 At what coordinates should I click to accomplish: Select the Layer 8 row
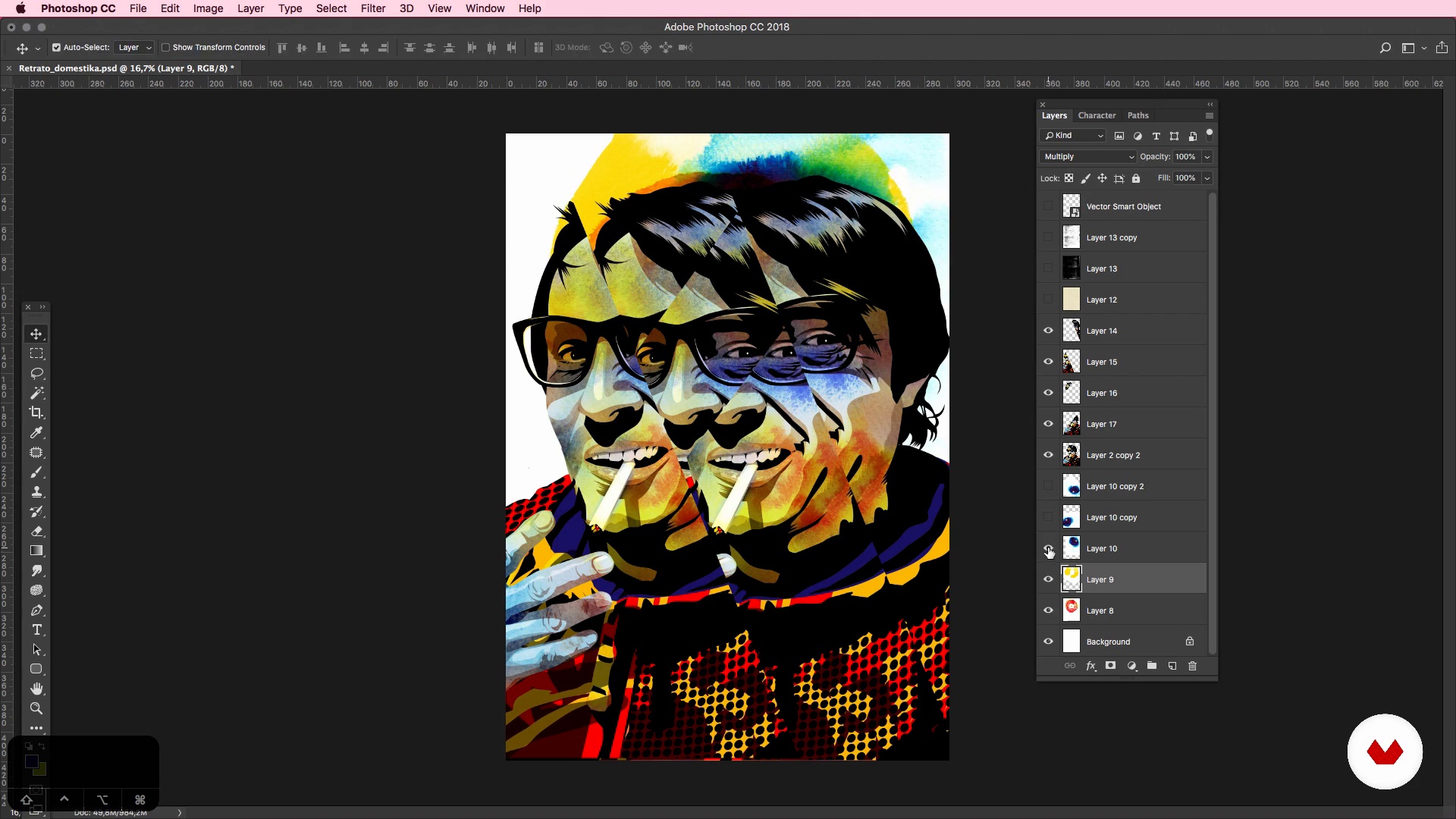click(1122, 610)
